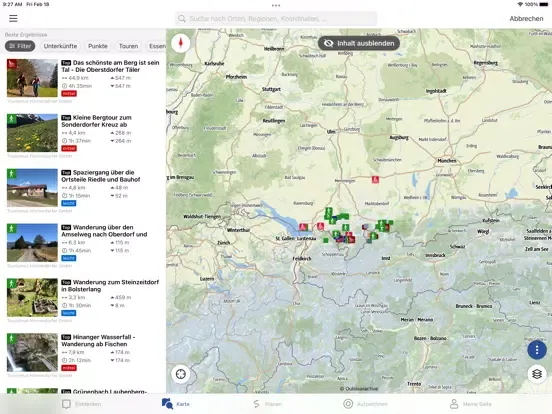Click the Stuttgart label on the map

click(x=271, y=89)
